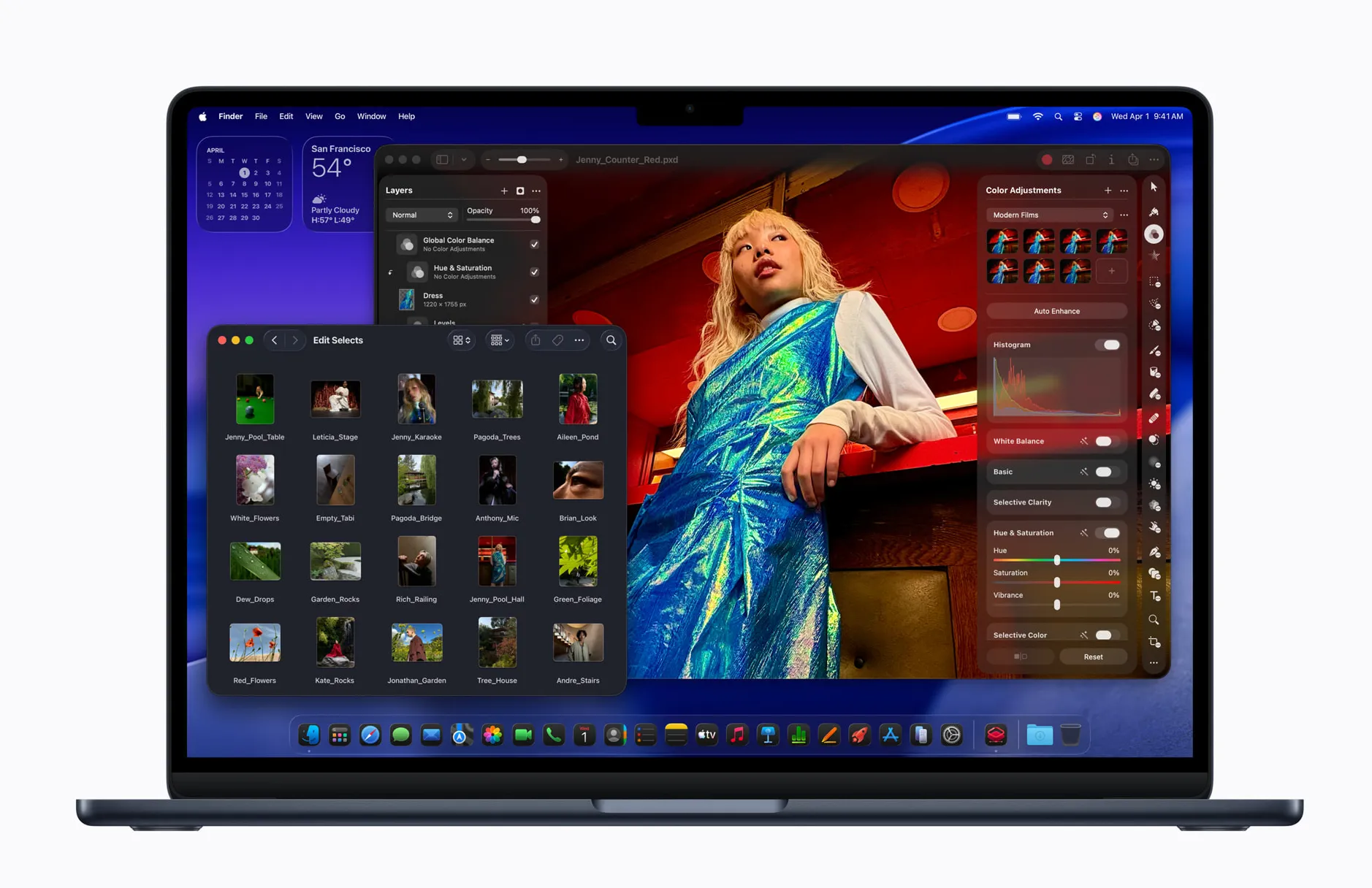The height and width of the screenshot is (888, 1372).
Task: Open the Window menu in the menu bar
Action: (371, 116)
